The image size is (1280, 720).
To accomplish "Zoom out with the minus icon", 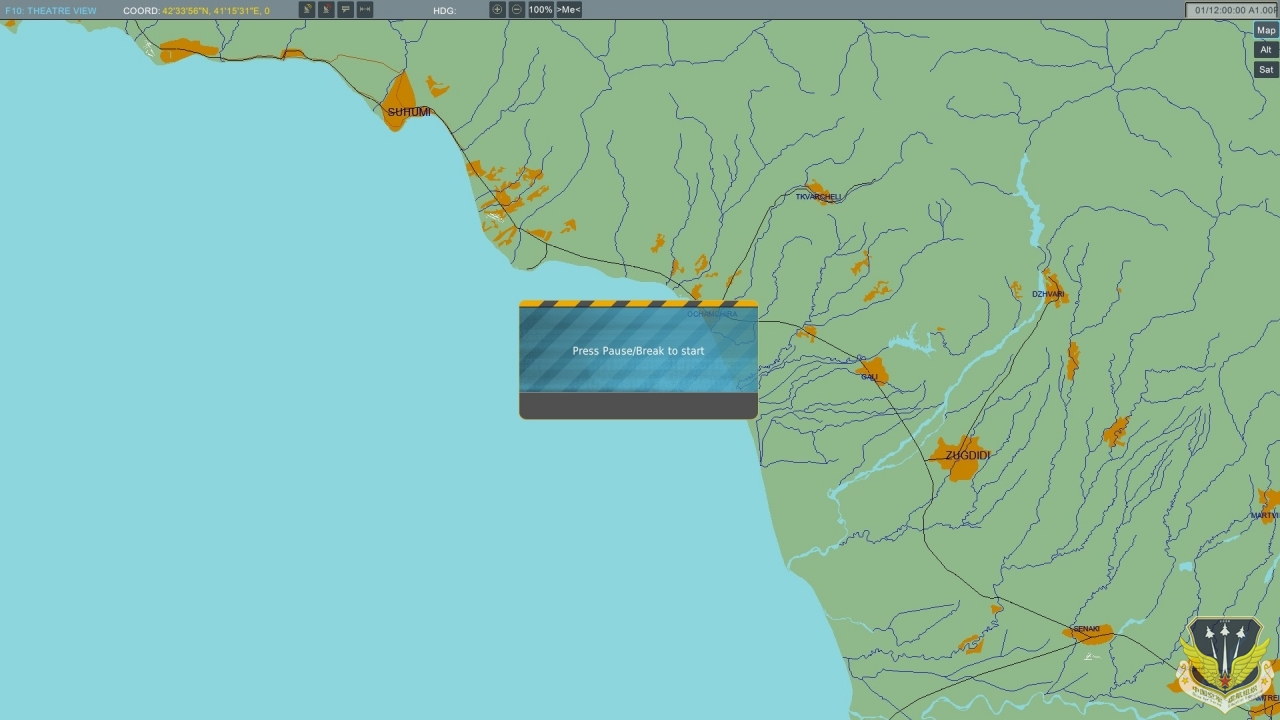I will point(516,9).
